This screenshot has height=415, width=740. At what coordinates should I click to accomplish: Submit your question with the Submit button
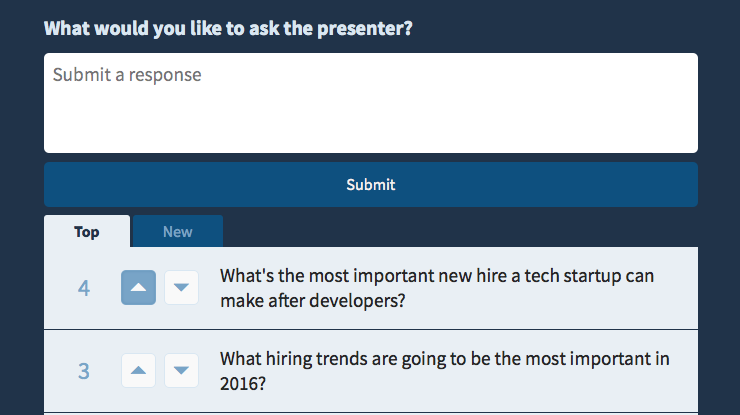click(371, 185)
